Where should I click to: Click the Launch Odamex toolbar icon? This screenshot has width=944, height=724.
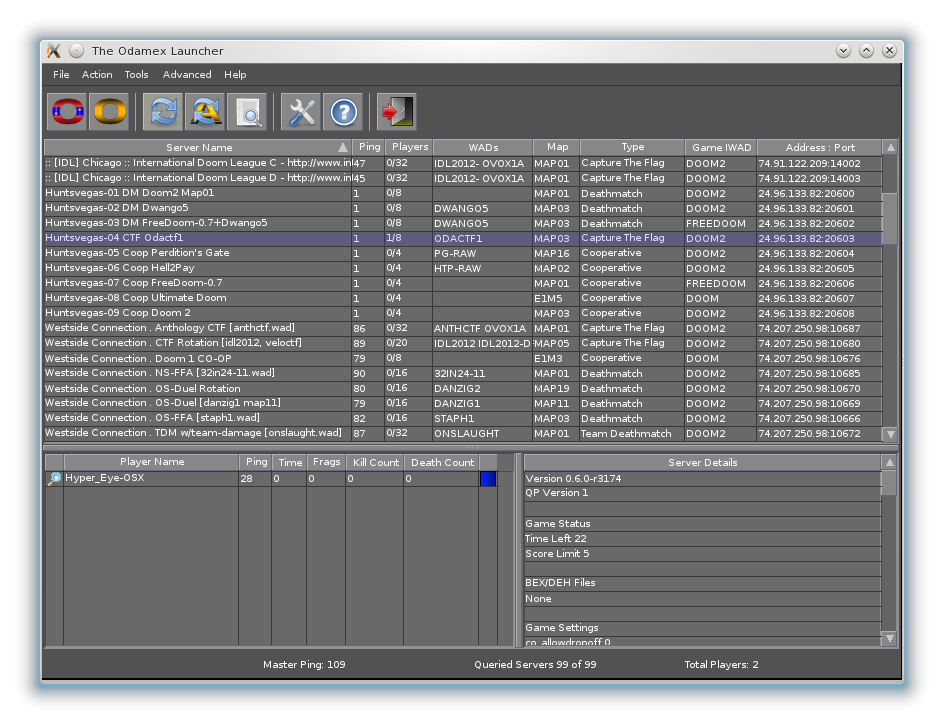pyautogui.click(x=68, y=112)
